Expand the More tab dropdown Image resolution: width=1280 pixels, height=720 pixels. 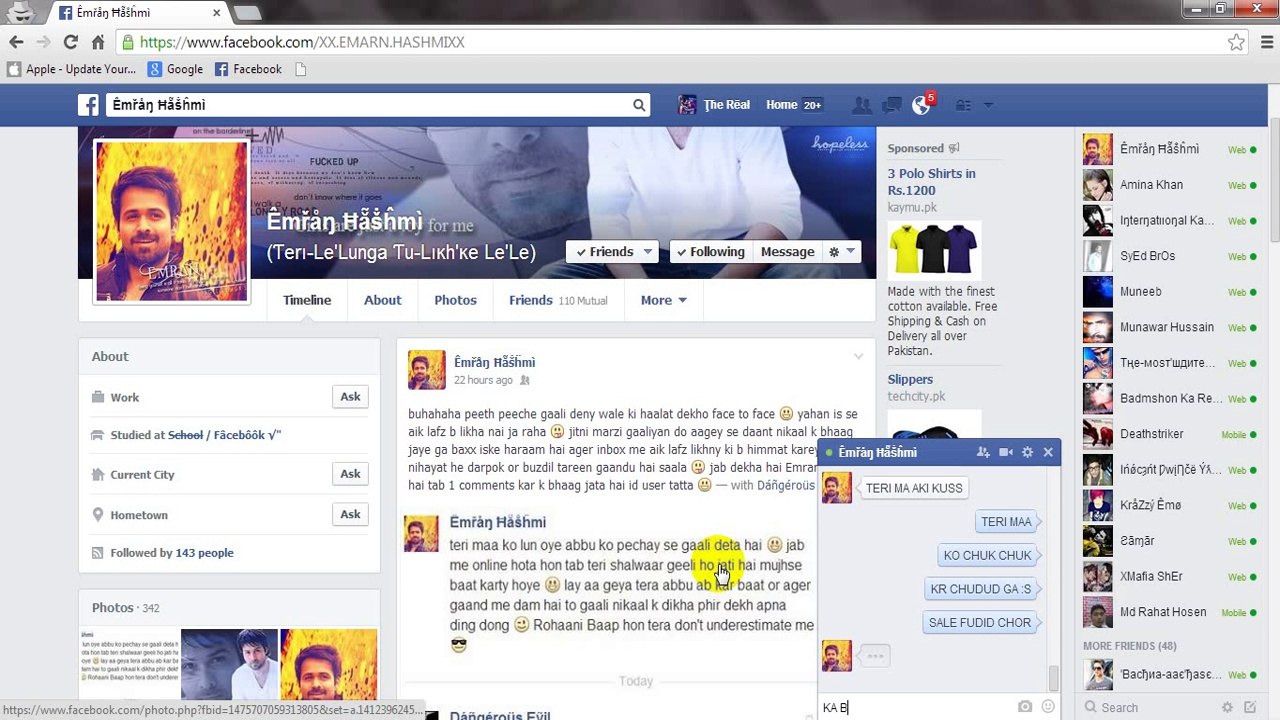[664, 300]
